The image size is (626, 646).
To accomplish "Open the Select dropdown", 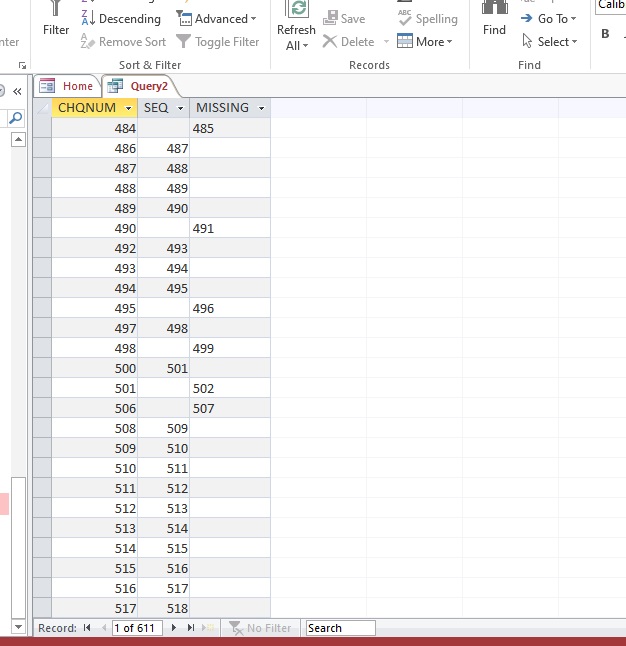I will [x=550, y=42].
